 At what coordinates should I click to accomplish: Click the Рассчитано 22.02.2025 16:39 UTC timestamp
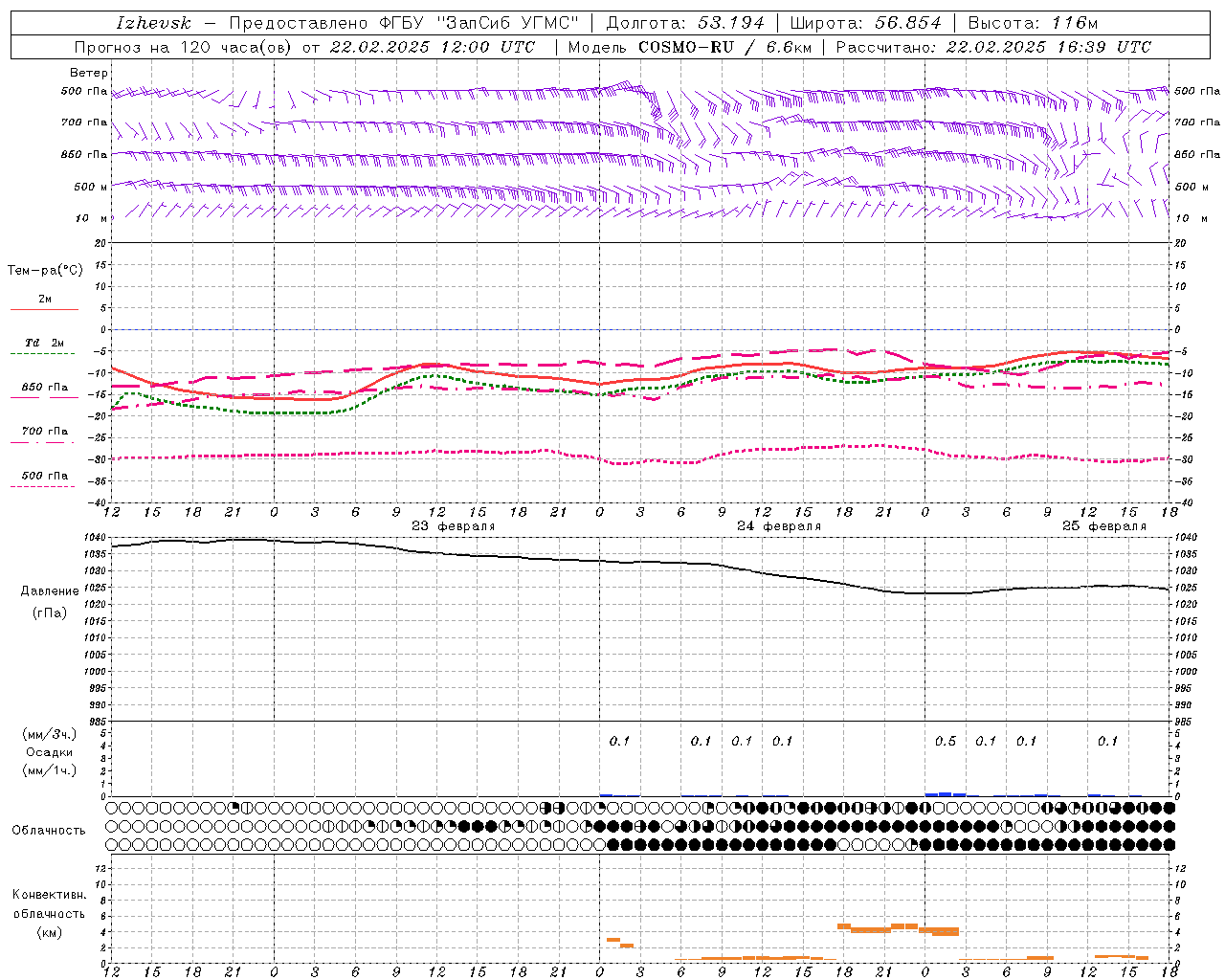coord(993,47)
